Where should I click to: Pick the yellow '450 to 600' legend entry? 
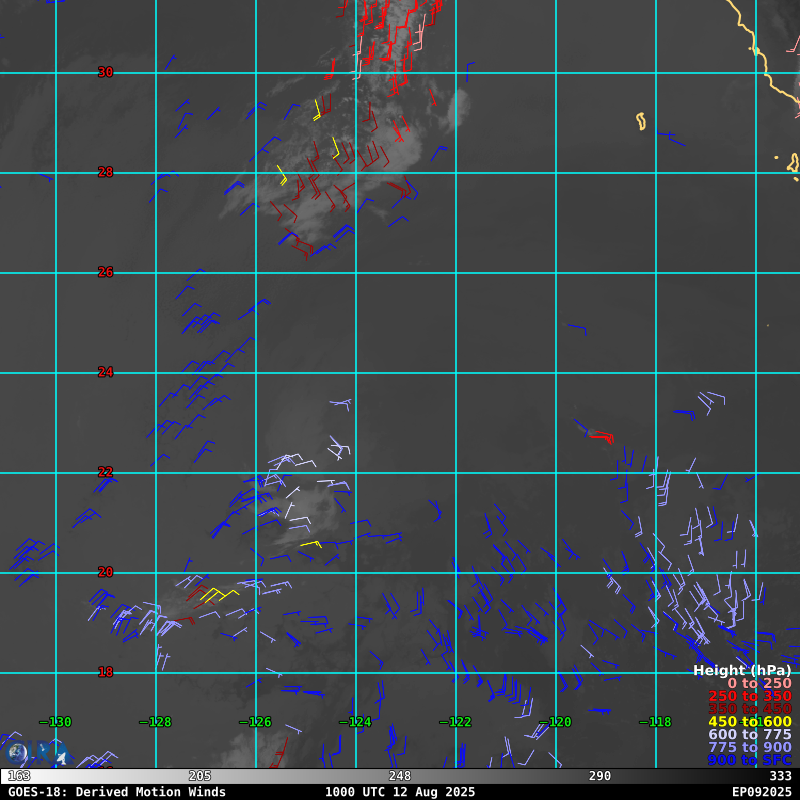pos(750,722)
